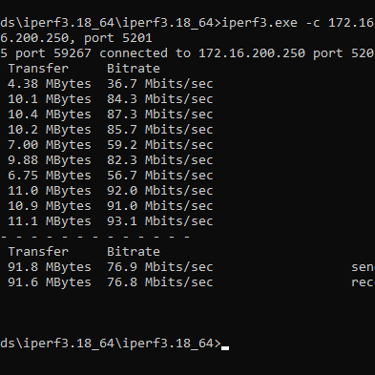
Task: Select the 92.0 Mbits/sec bitrate value
Action: pos(160,190)
